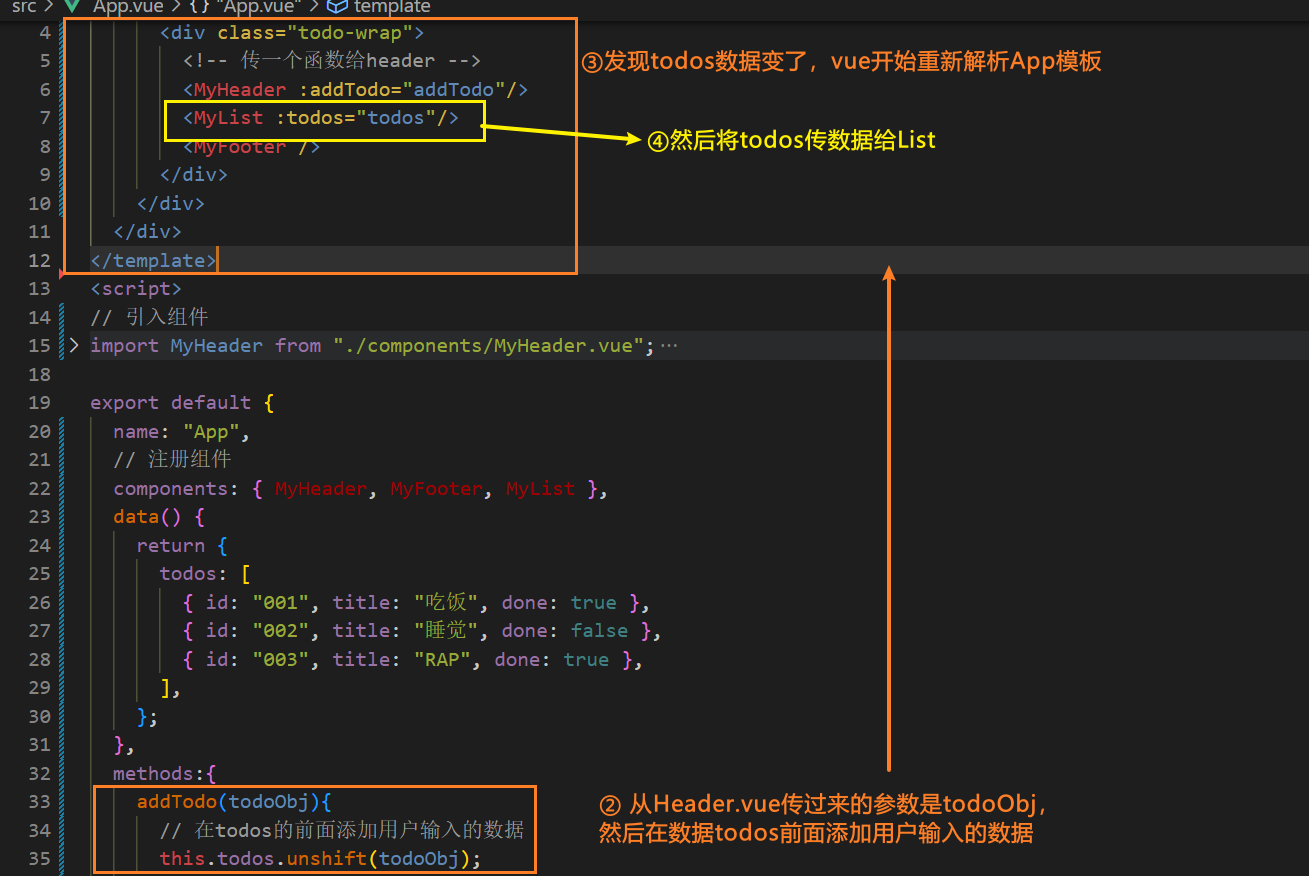1309x876 pixels.
Task: Select the template breadcrumb segment
Action: coord(392,6)
